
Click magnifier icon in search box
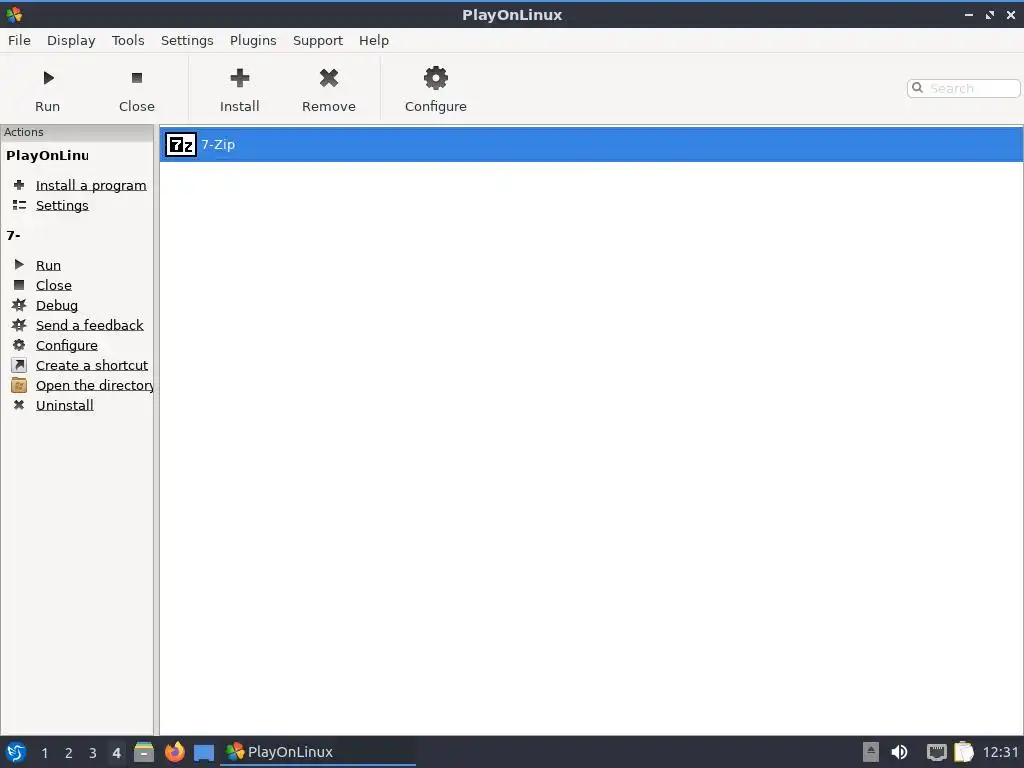918,88
